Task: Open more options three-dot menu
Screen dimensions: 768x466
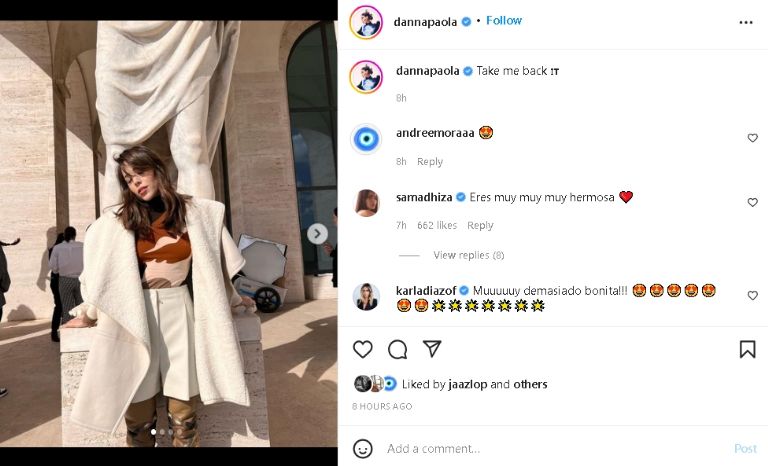Action: 746,22
